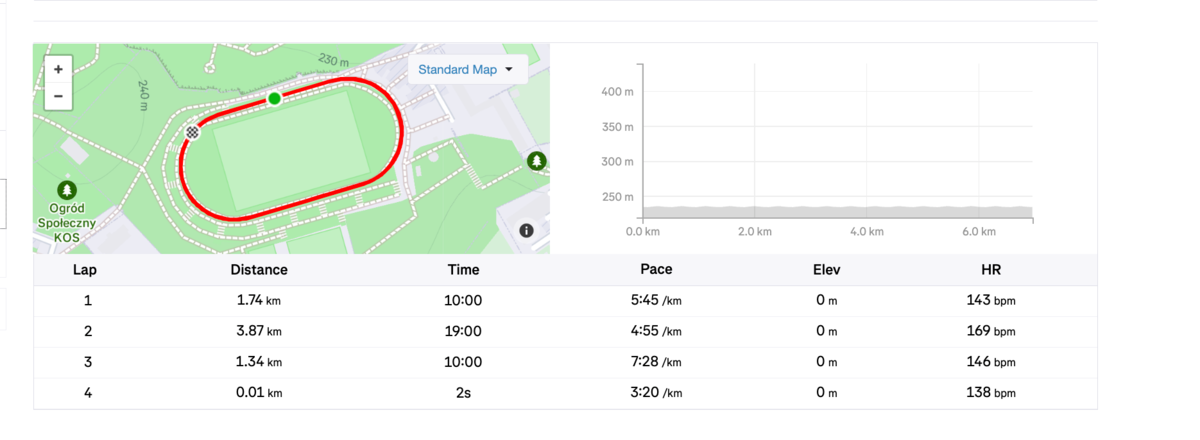The image size is (1200, 440).
Task: Click the Lap column header
Action: click(x=85, y=269)
